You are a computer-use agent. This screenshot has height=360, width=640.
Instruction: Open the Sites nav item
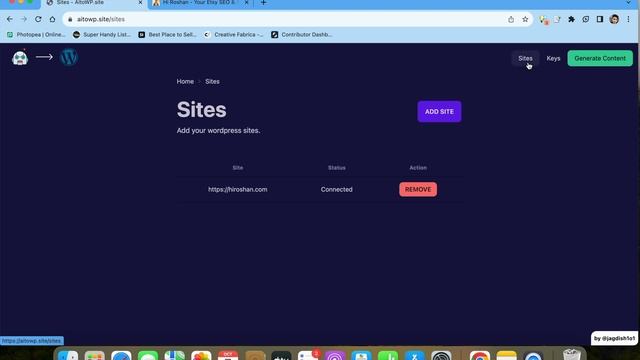525,58
